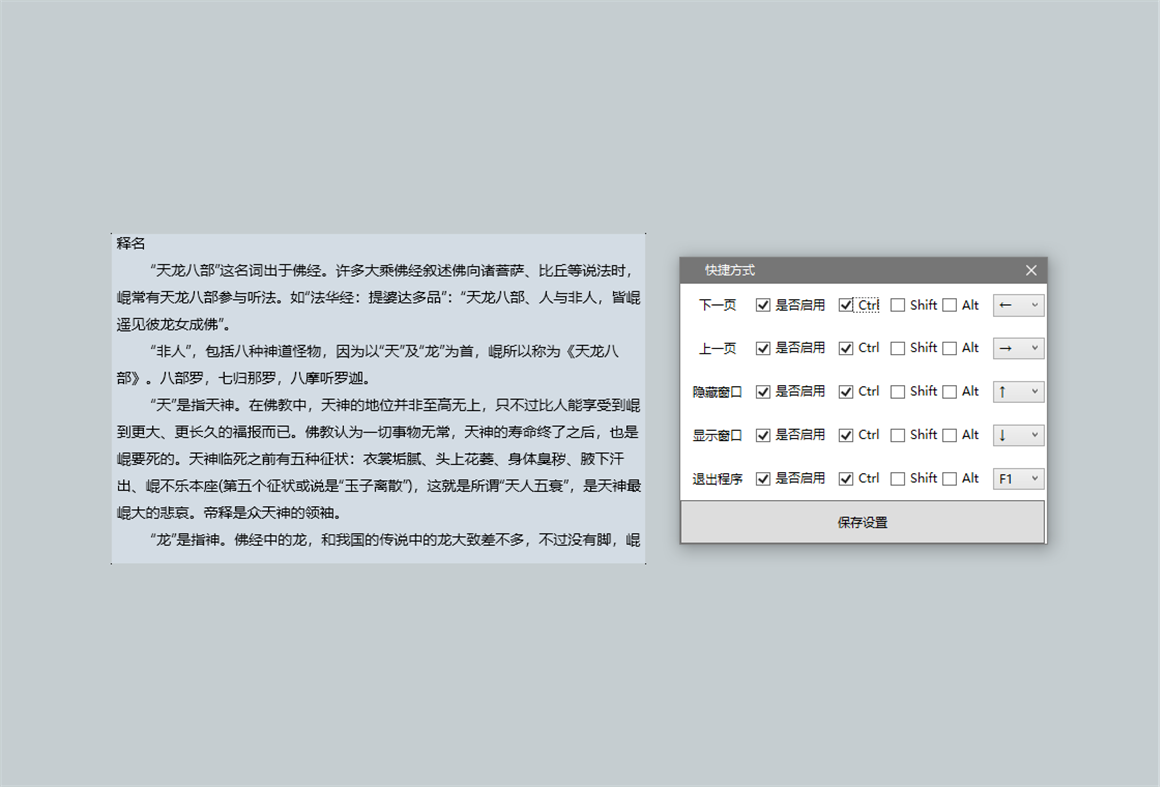Enable Shift for the 退出程序 shortcut
Image resolution: width=1160 pixels, height=787 pixels.
click(x=897, y=478)
